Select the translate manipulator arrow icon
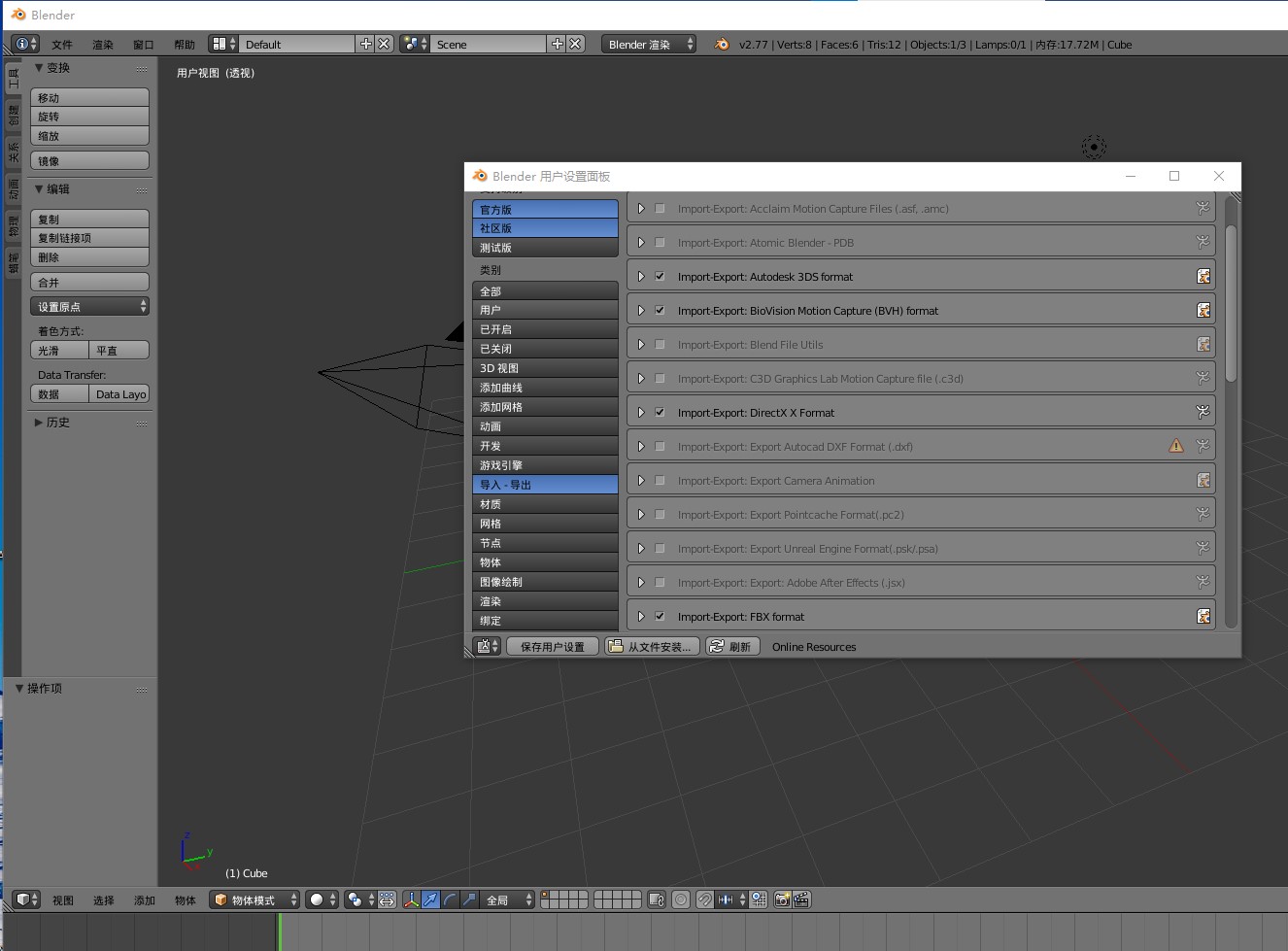Viewport: 1288px width, 951px height. [x=430, y=900]
